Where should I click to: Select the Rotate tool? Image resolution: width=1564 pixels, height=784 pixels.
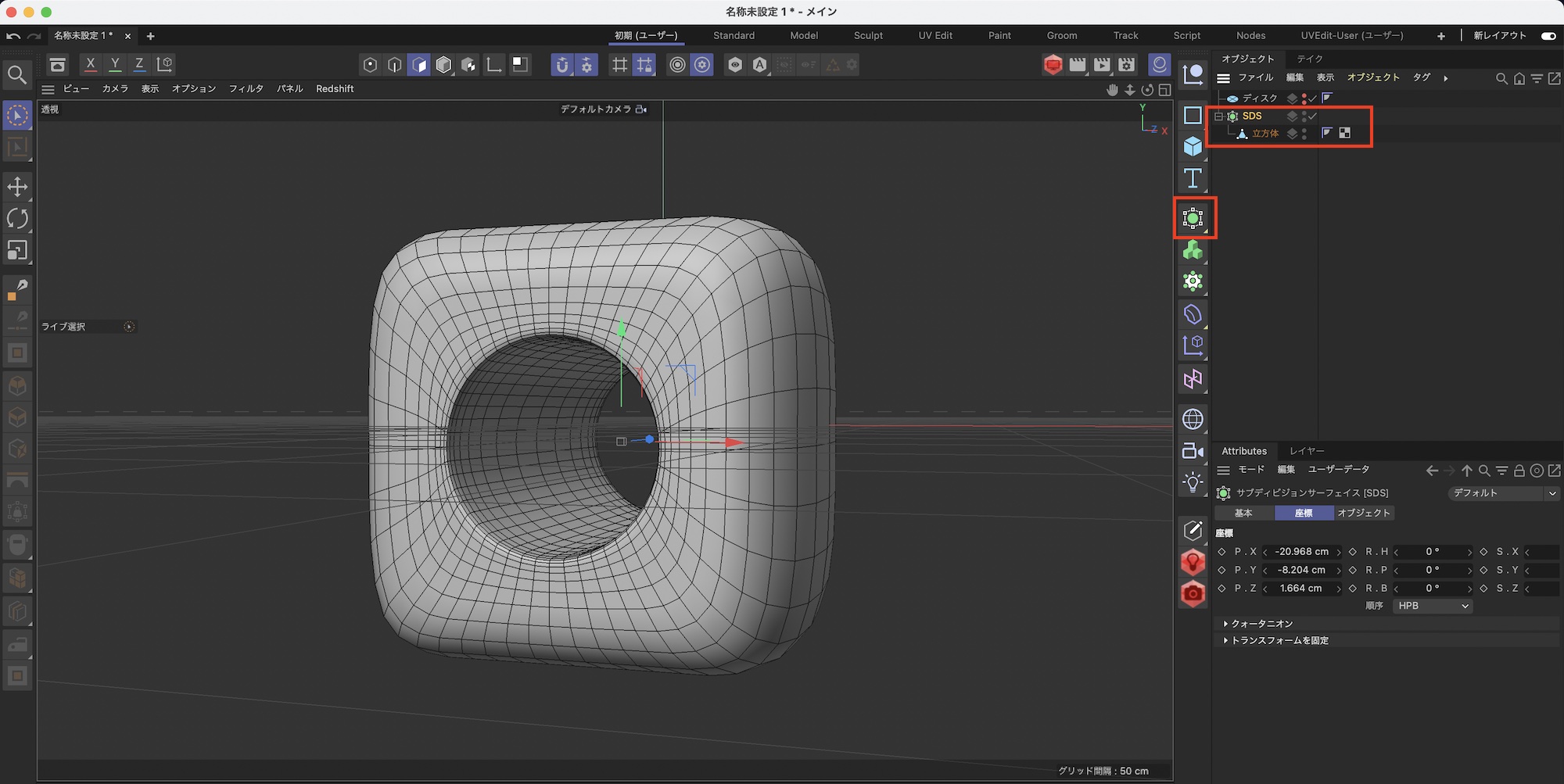coord(17,219)
